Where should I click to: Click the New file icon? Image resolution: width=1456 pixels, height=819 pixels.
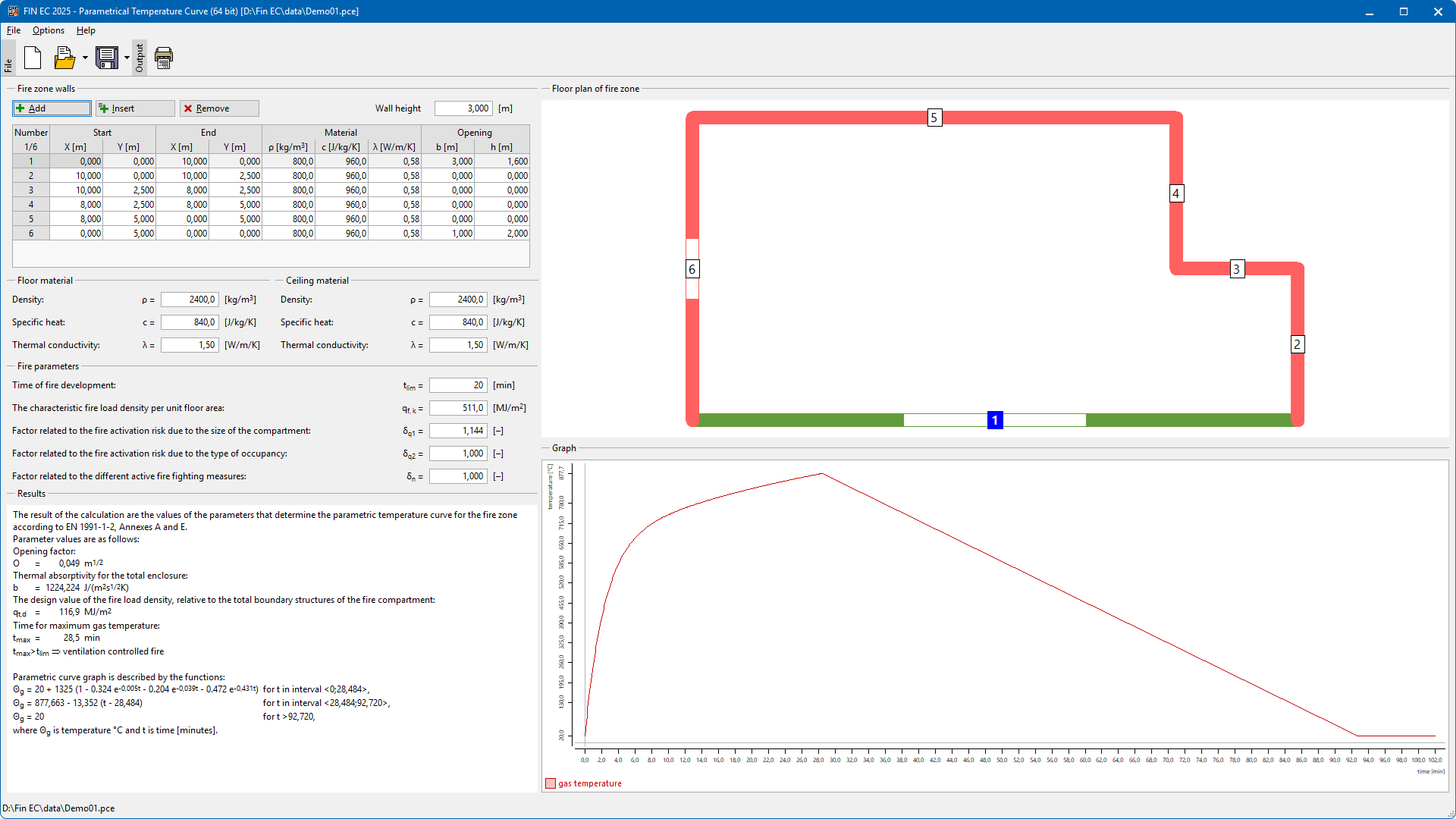pos(33,58)
